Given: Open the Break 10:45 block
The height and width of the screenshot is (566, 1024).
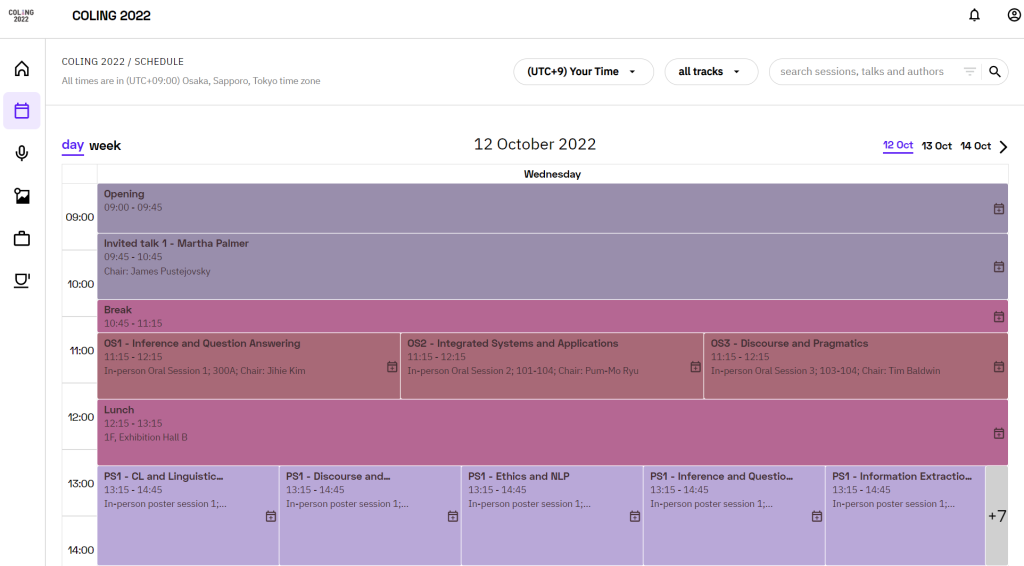Looking at the screenshot, I should pyautogui.click(x=552, y=316).
